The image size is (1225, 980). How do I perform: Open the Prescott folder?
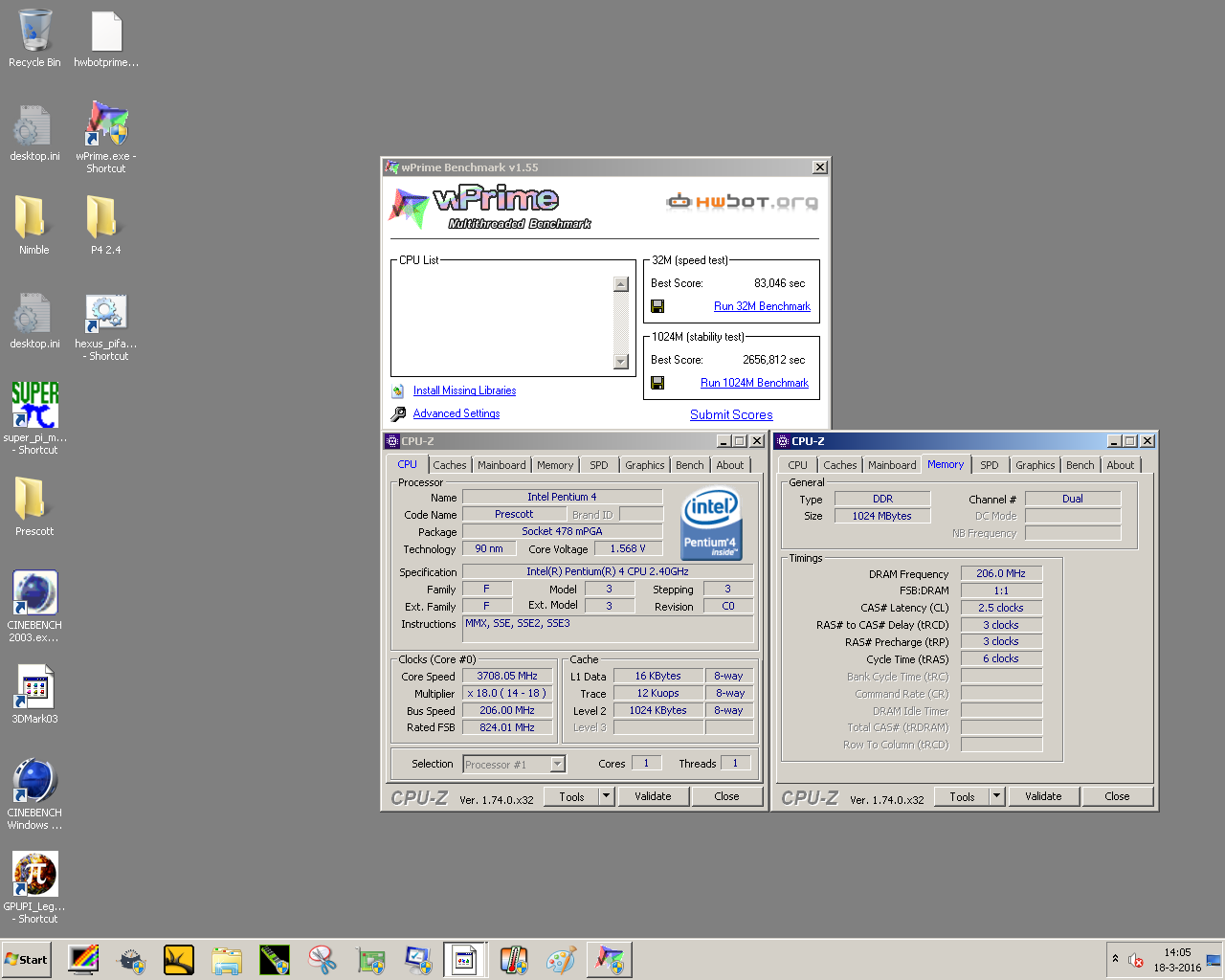coord(34,506)
